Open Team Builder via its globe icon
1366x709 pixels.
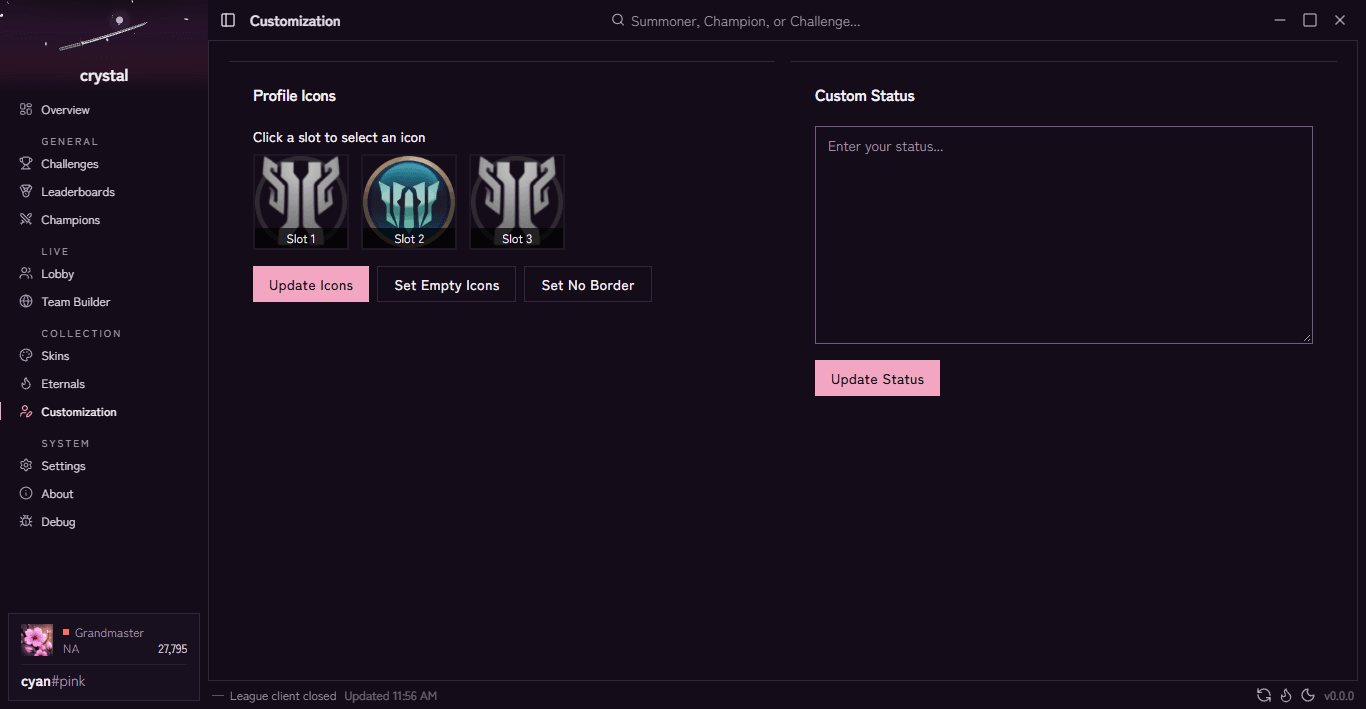[26, 302]
